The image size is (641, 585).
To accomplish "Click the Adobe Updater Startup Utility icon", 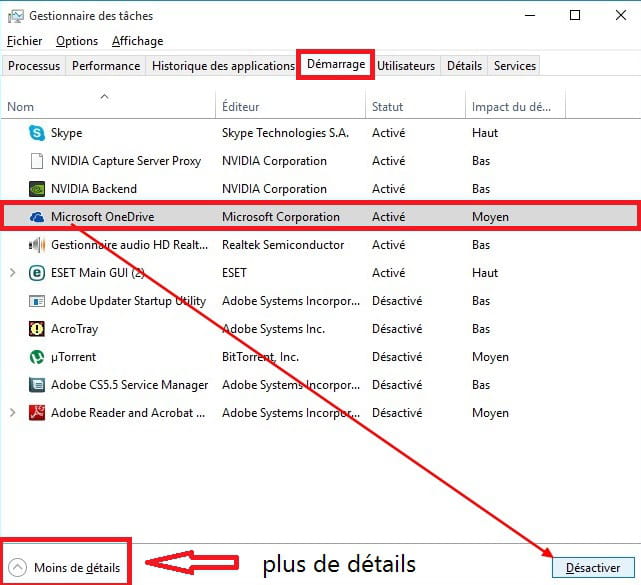I will tap(37, 301).
